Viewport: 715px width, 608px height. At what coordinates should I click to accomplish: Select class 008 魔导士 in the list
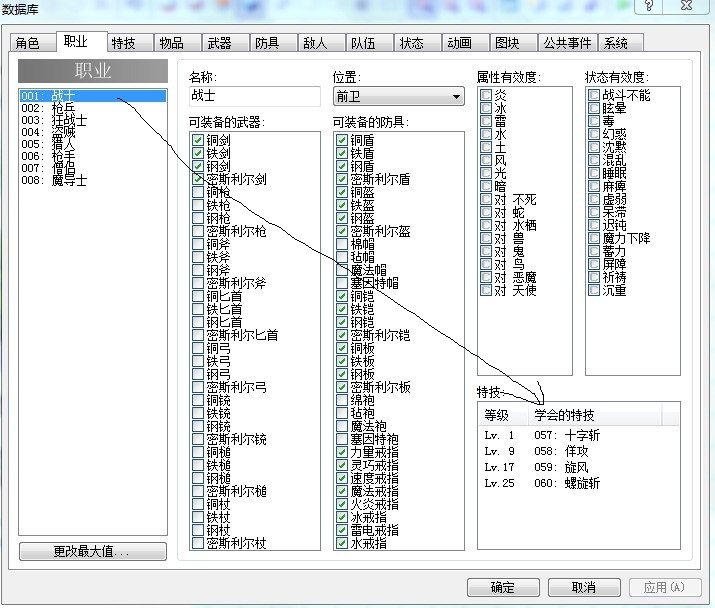[x=93, y=180]
